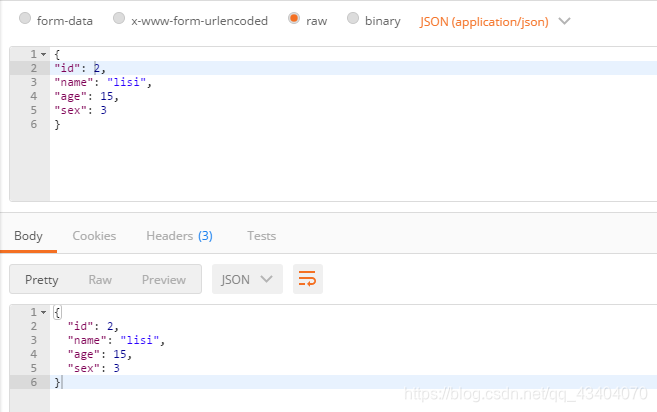Image resolution: width=657 pixels, height=412 pixels.
Task: Select the x-www-form-urlencoded body type
Action: (119, 18)
